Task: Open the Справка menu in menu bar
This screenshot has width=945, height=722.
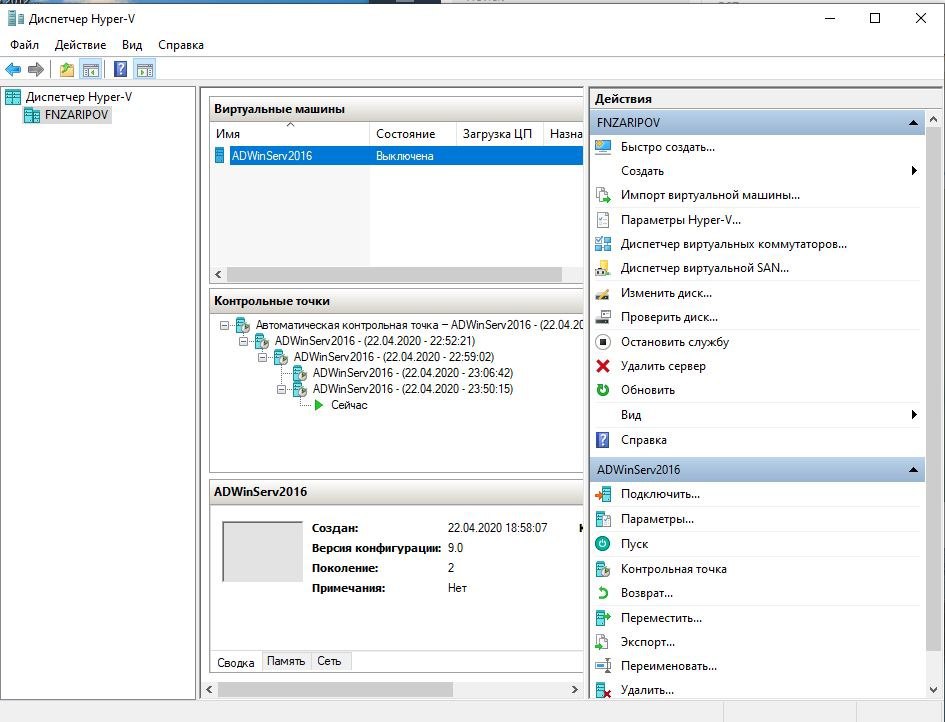Action: click(x=181, y=45)
